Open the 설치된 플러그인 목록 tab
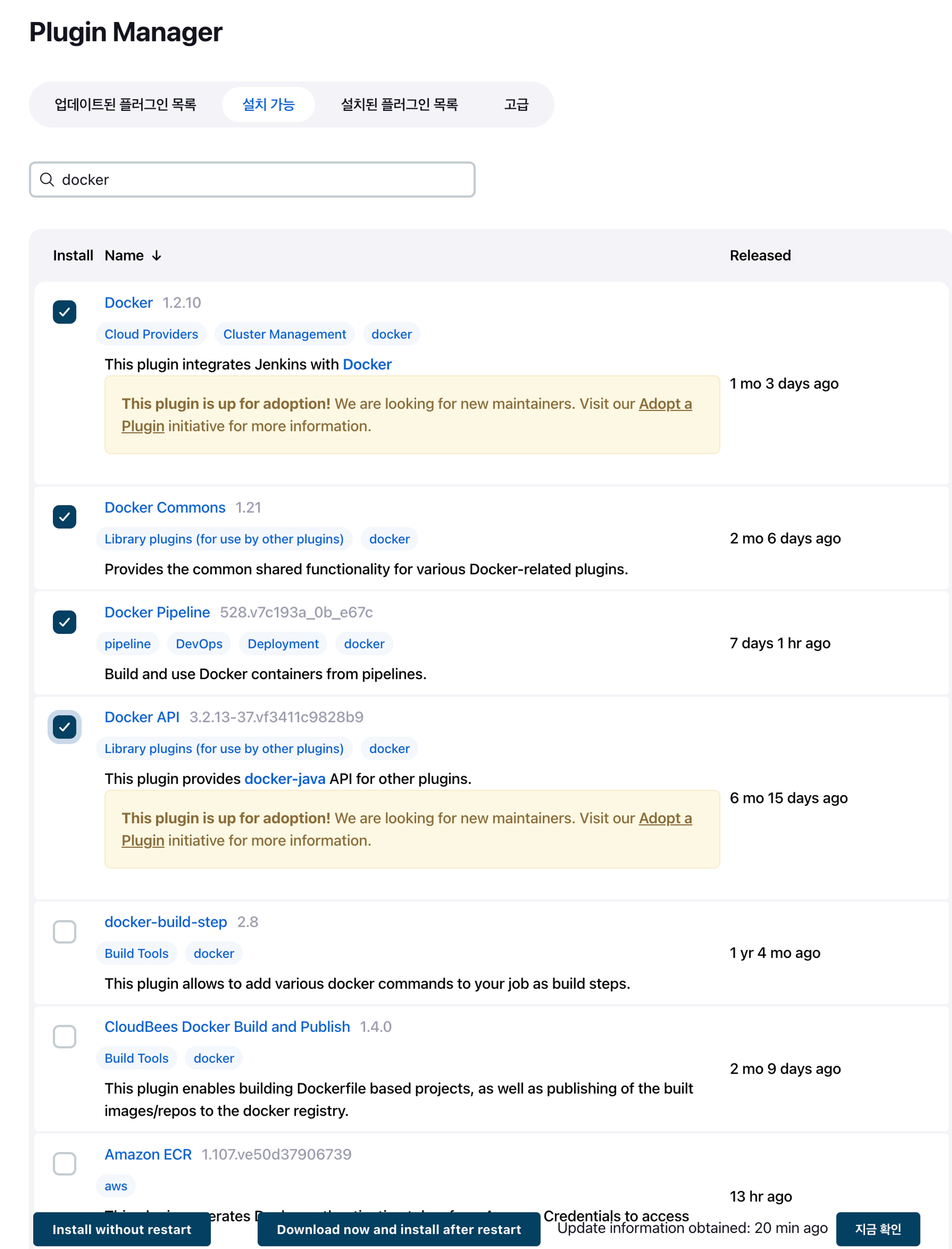The image size is (952, 1249). (399, 104)
